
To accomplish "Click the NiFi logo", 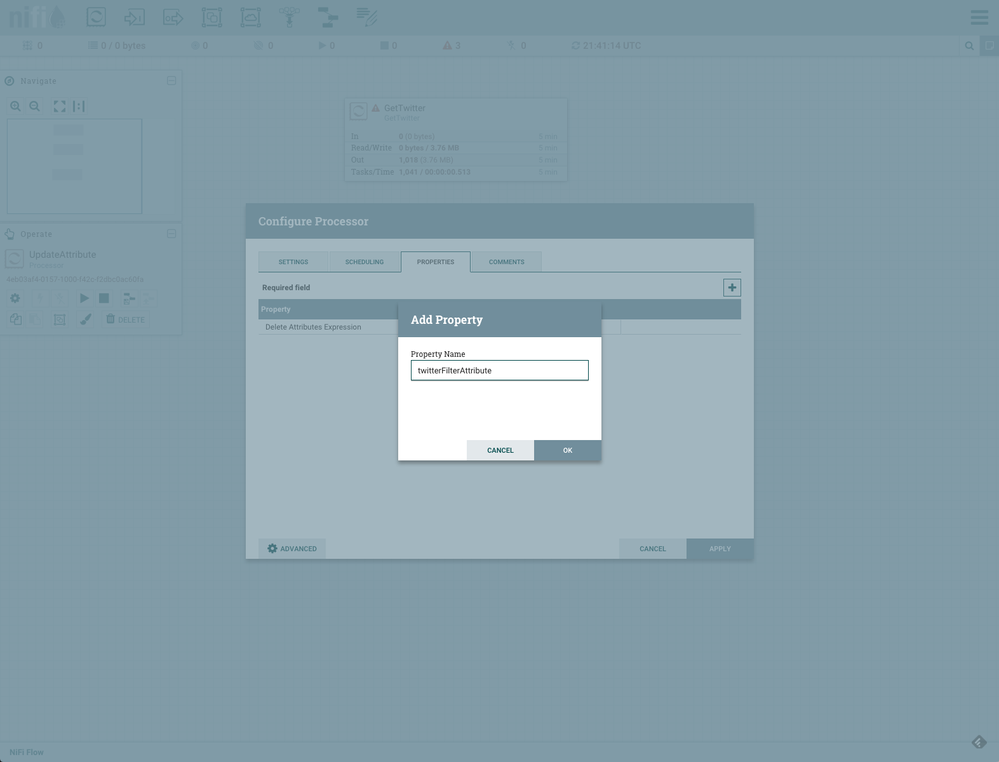I will (x=37, y=17).
